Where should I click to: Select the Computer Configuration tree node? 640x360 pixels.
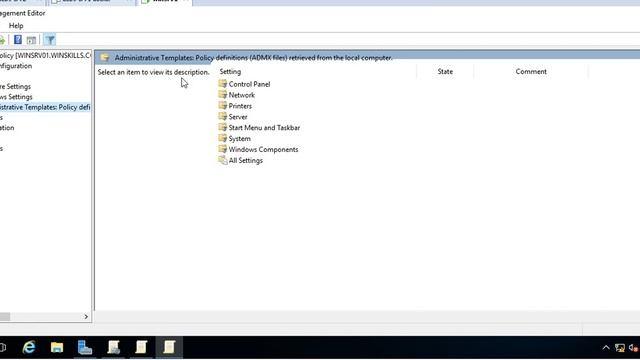point(16,66)
